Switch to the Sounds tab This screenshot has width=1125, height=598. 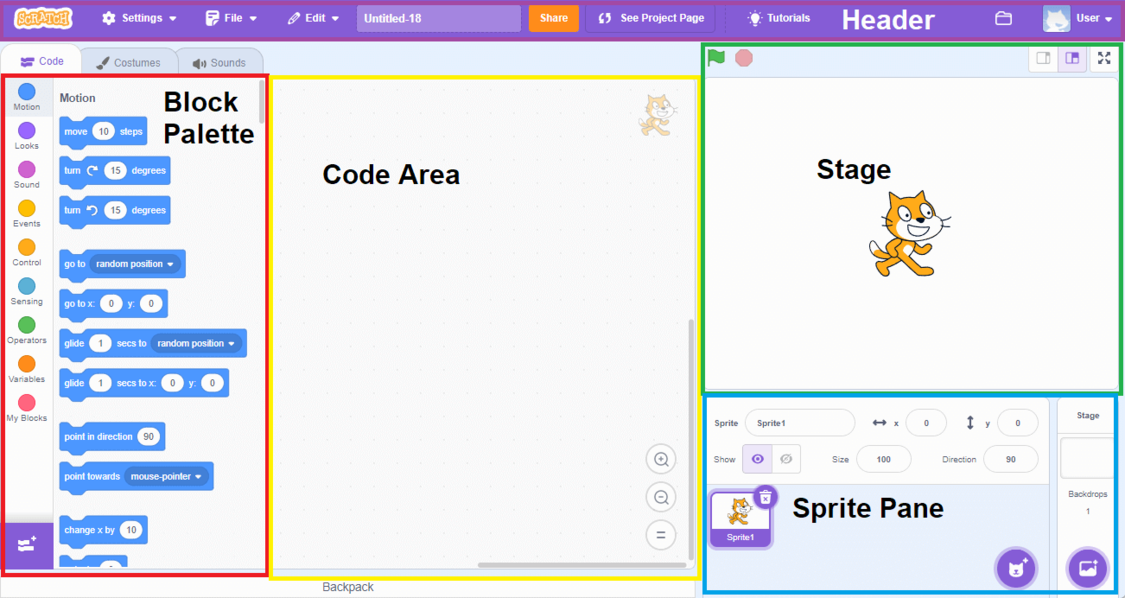(x=220, y=62)
